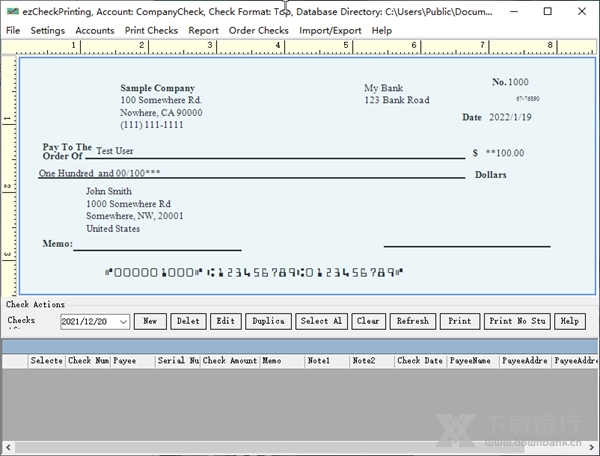Sort by the Note1 column header
This screenshot has height=456, width=600.
[x=327, y=361]
